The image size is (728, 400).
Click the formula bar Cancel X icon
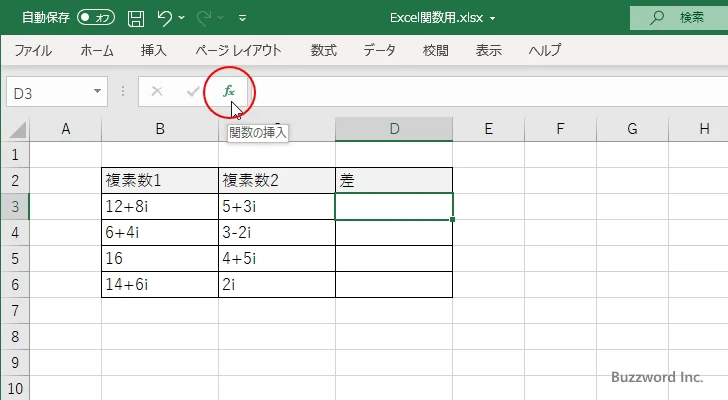click(x=157, y=91)
